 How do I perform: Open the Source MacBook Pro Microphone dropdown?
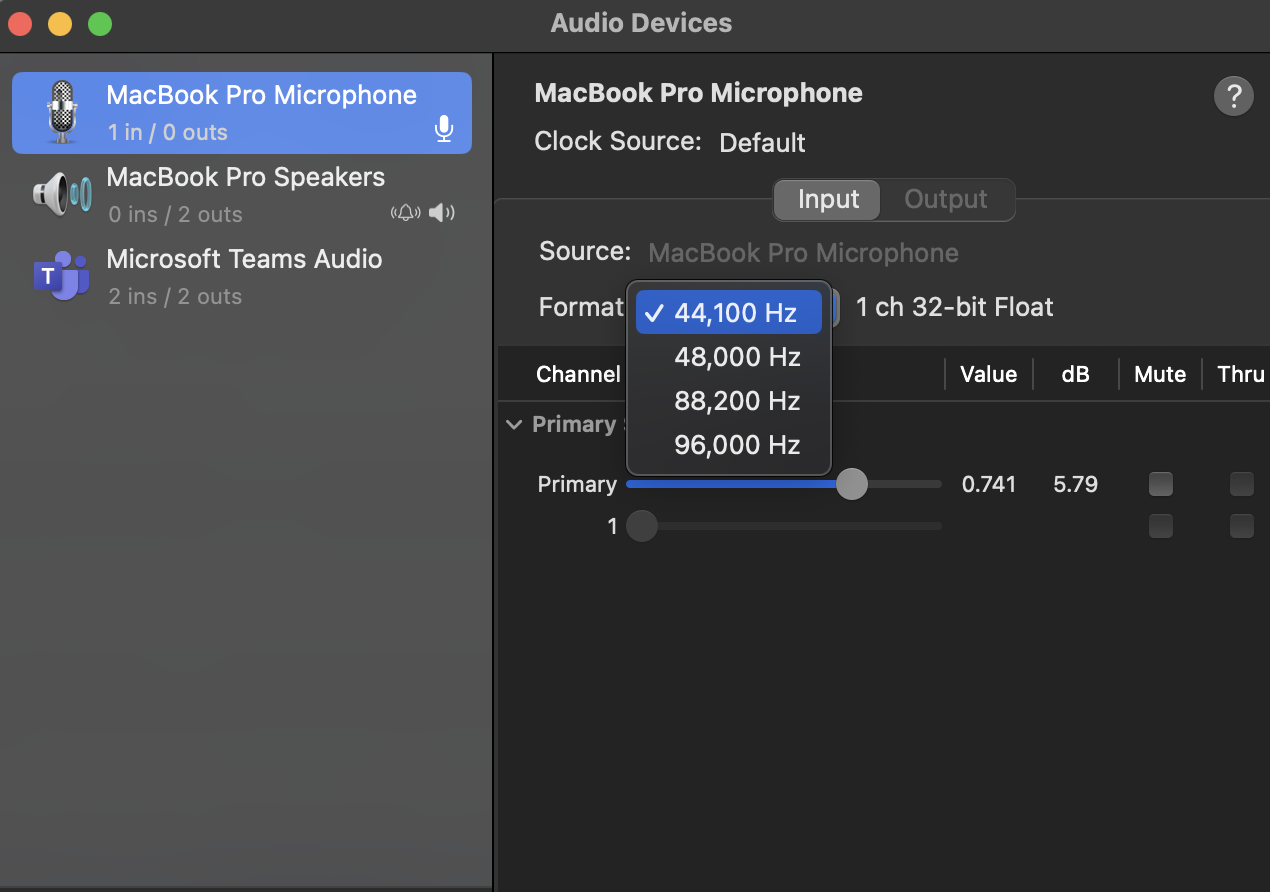click(x=803, y=253)
